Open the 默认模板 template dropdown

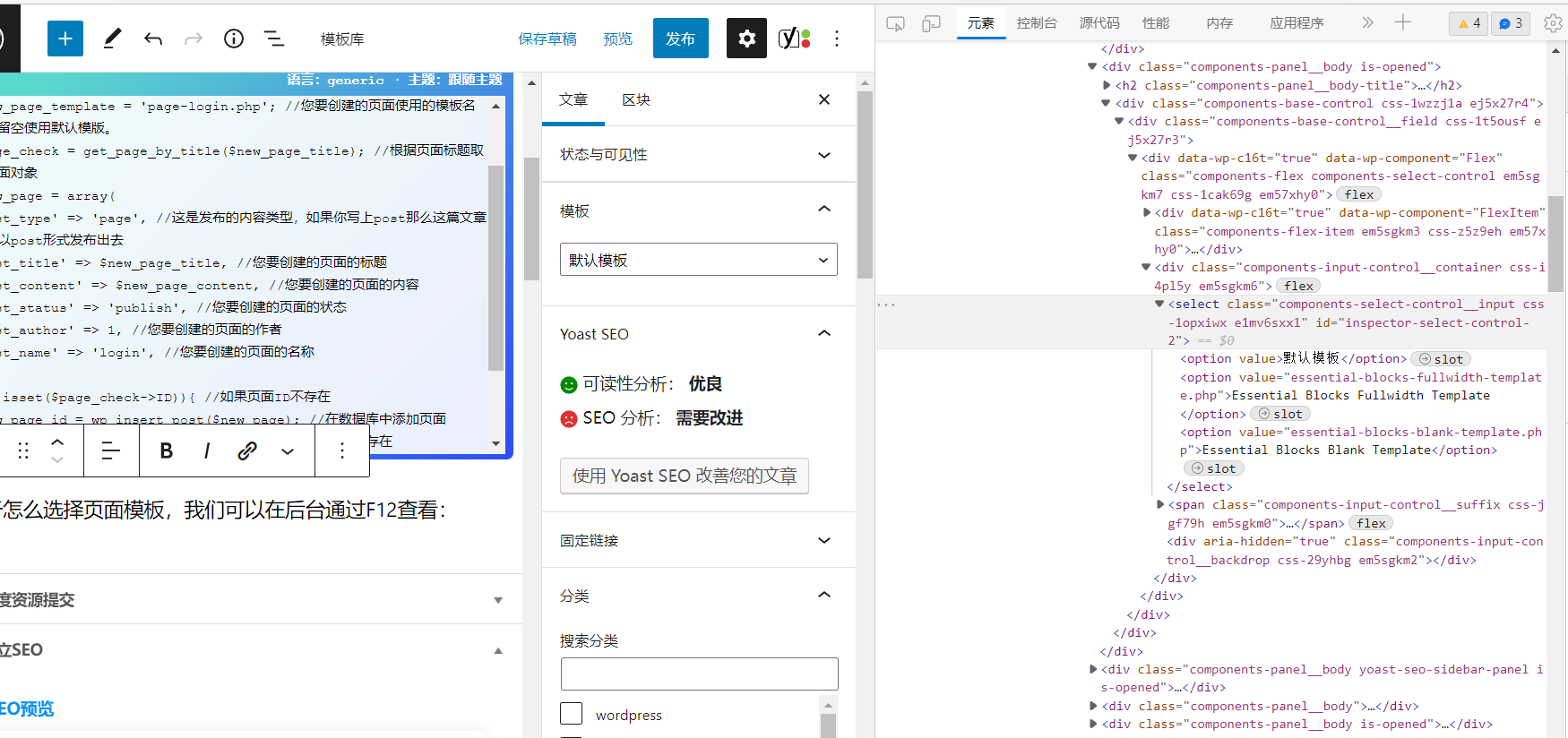click(699, 260)
